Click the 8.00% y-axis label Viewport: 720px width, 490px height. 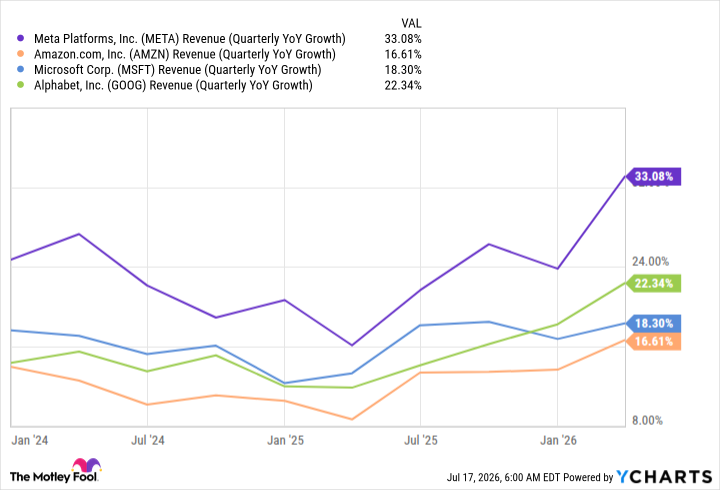[647, 421]
